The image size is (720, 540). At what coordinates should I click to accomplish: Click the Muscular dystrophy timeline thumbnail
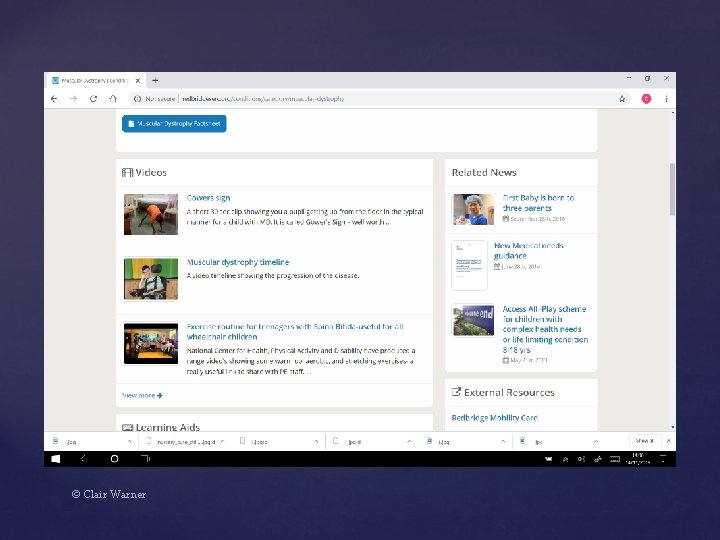tap(151, 279)
